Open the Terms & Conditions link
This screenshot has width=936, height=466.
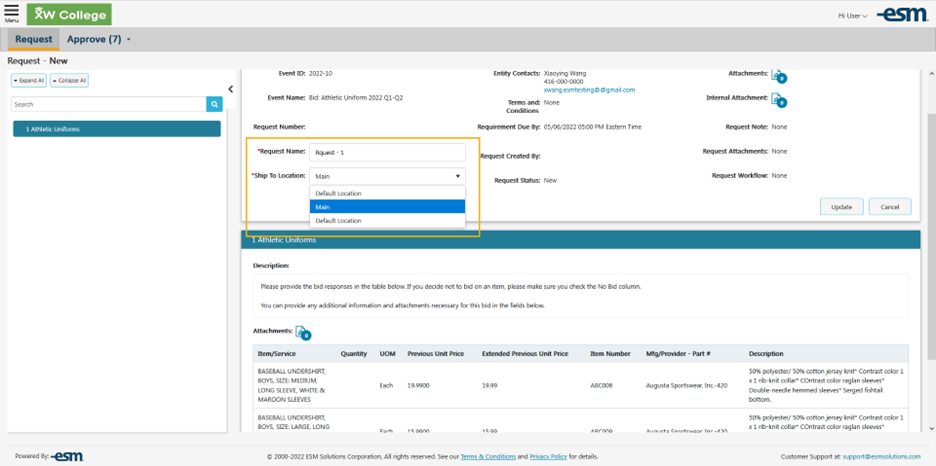[488, 456]
